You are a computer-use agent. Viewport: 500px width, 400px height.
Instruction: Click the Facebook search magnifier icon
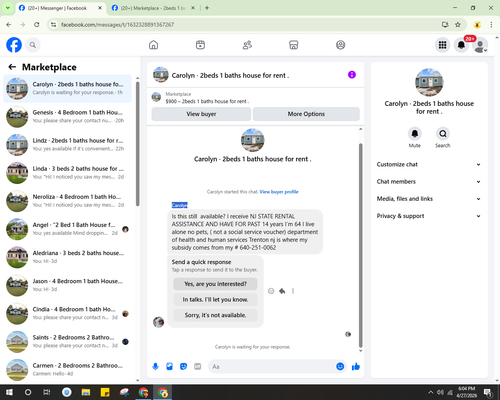[x=33, y=45]
